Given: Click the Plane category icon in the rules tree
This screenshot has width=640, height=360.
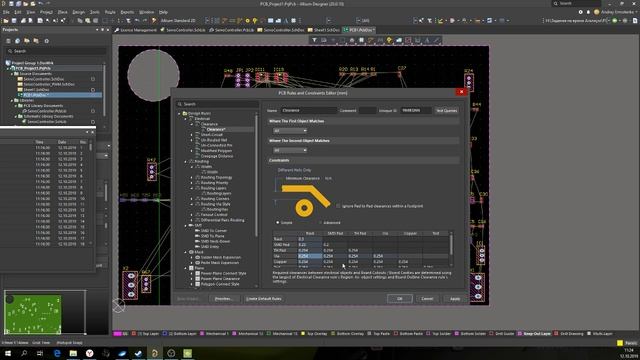Looking at the screenshot, I should (191, 268).
